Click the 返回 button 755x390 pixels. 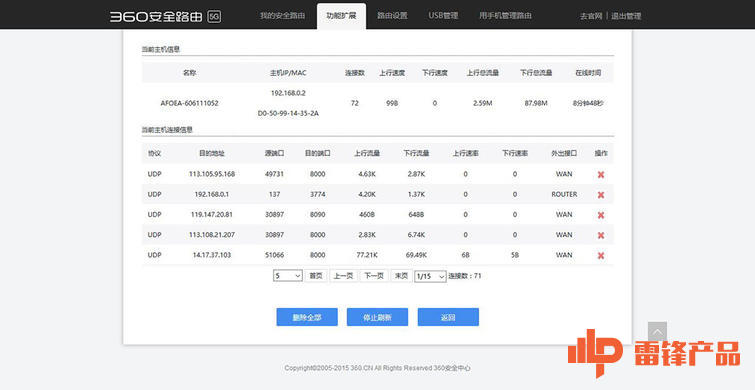click(448, 317)
